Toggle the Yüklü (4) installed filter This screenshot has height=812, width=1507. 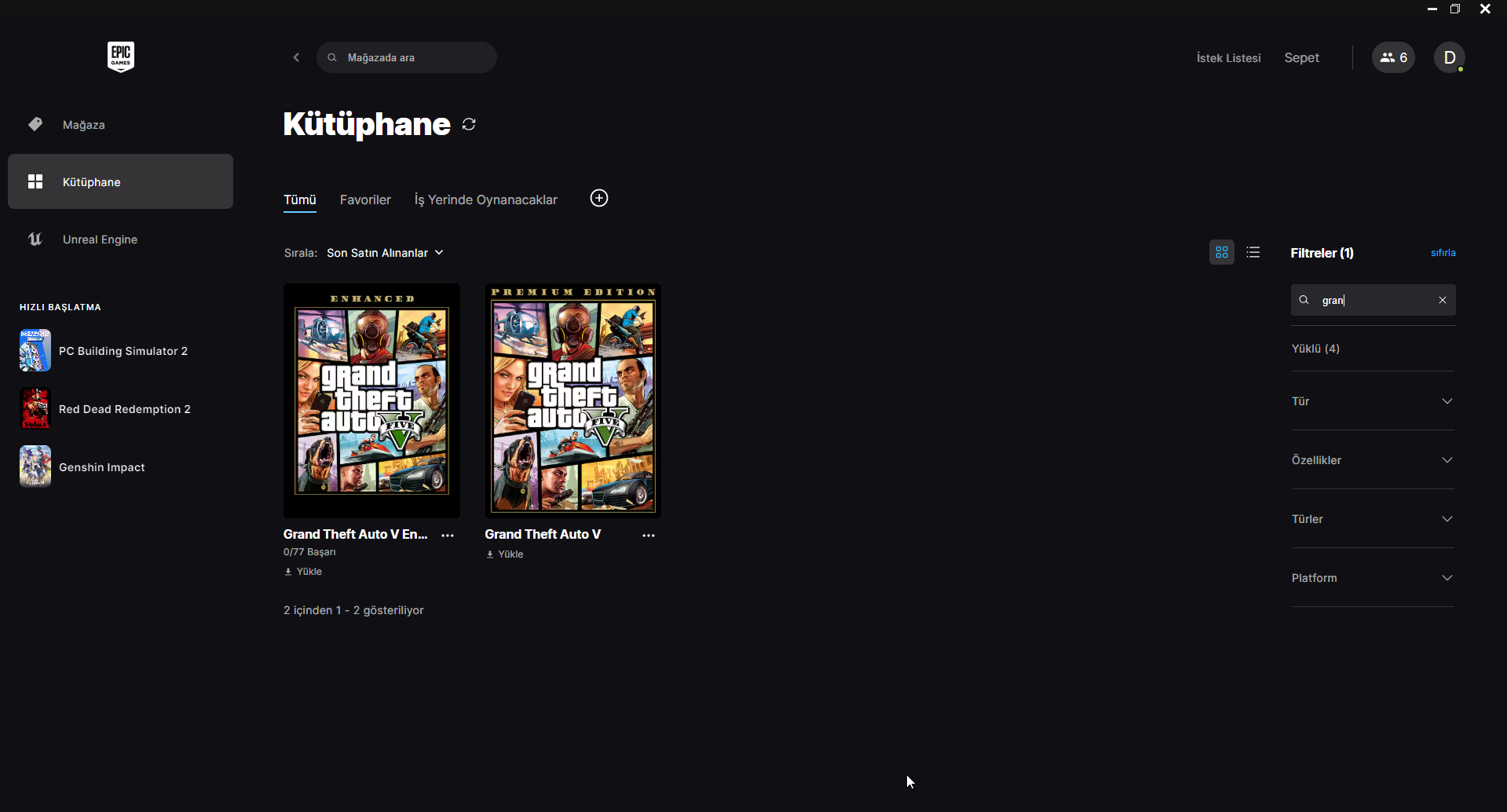pyautogui.click(x=1316, y=349)
